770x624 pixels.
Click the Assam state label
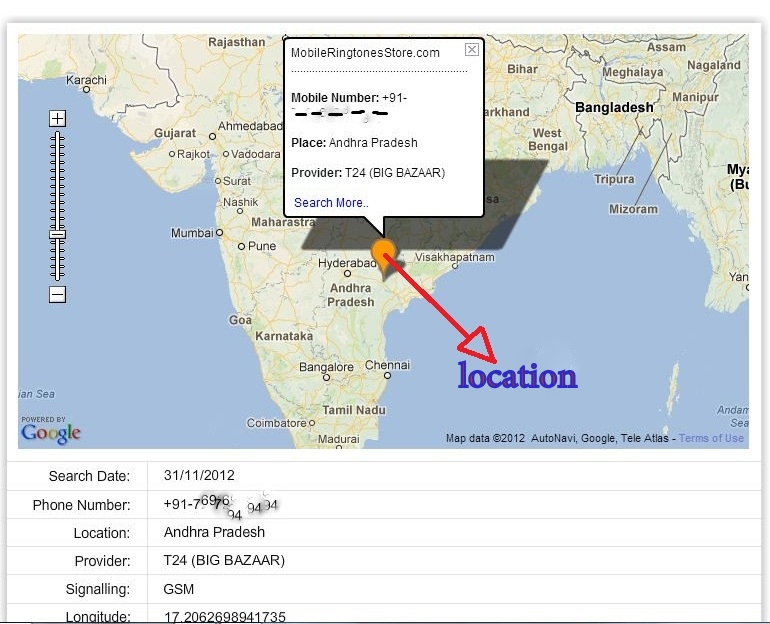point(666,47)
